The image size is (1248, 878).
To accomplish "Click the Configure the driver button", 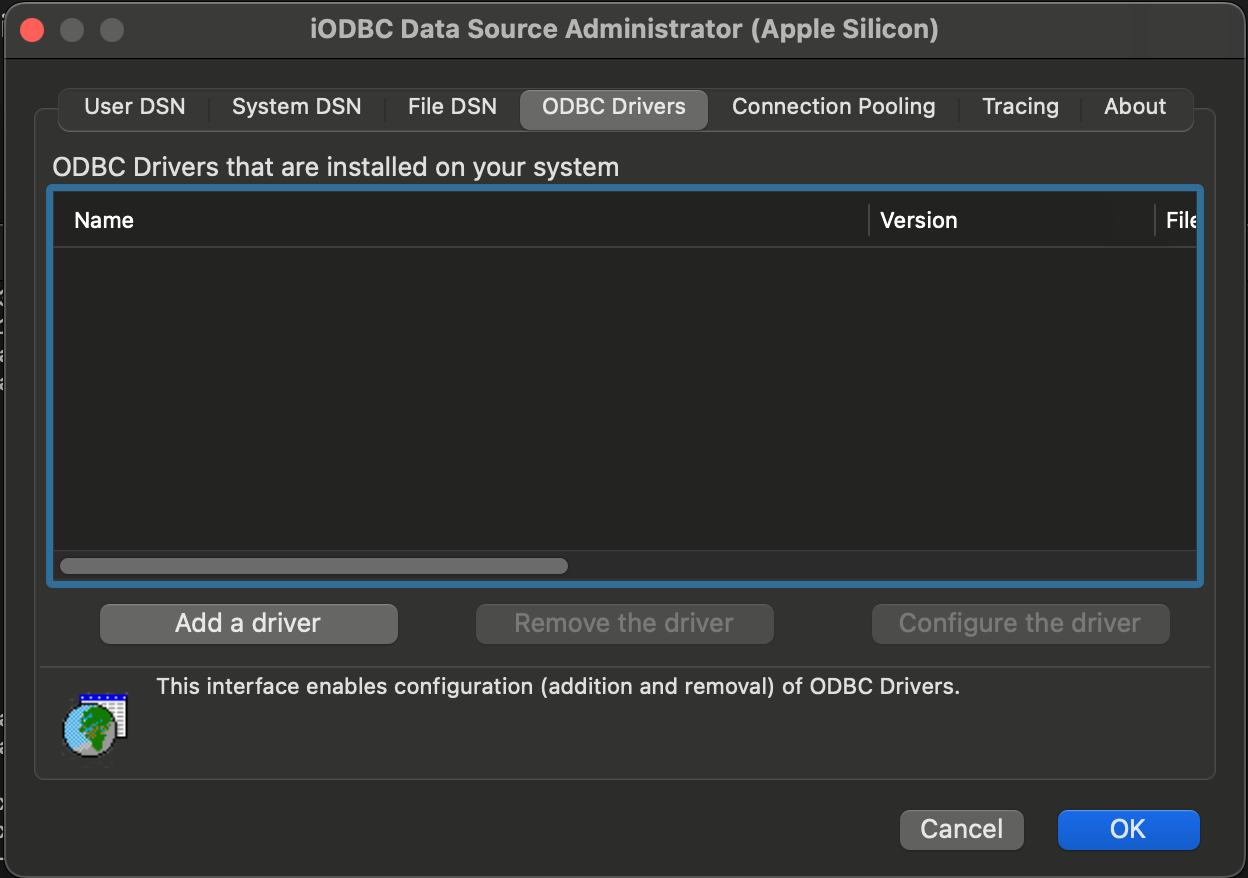I will (1020, 623).
